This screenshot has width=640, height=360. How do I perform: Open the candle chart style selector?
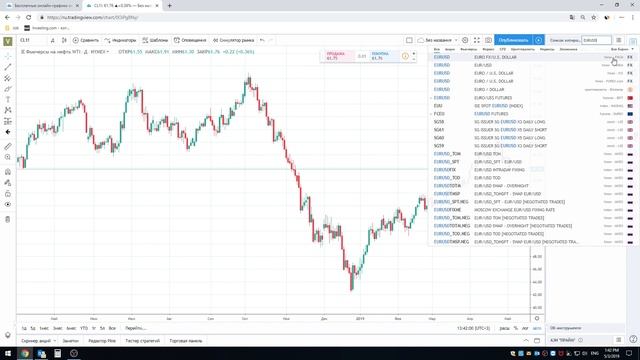64,40
